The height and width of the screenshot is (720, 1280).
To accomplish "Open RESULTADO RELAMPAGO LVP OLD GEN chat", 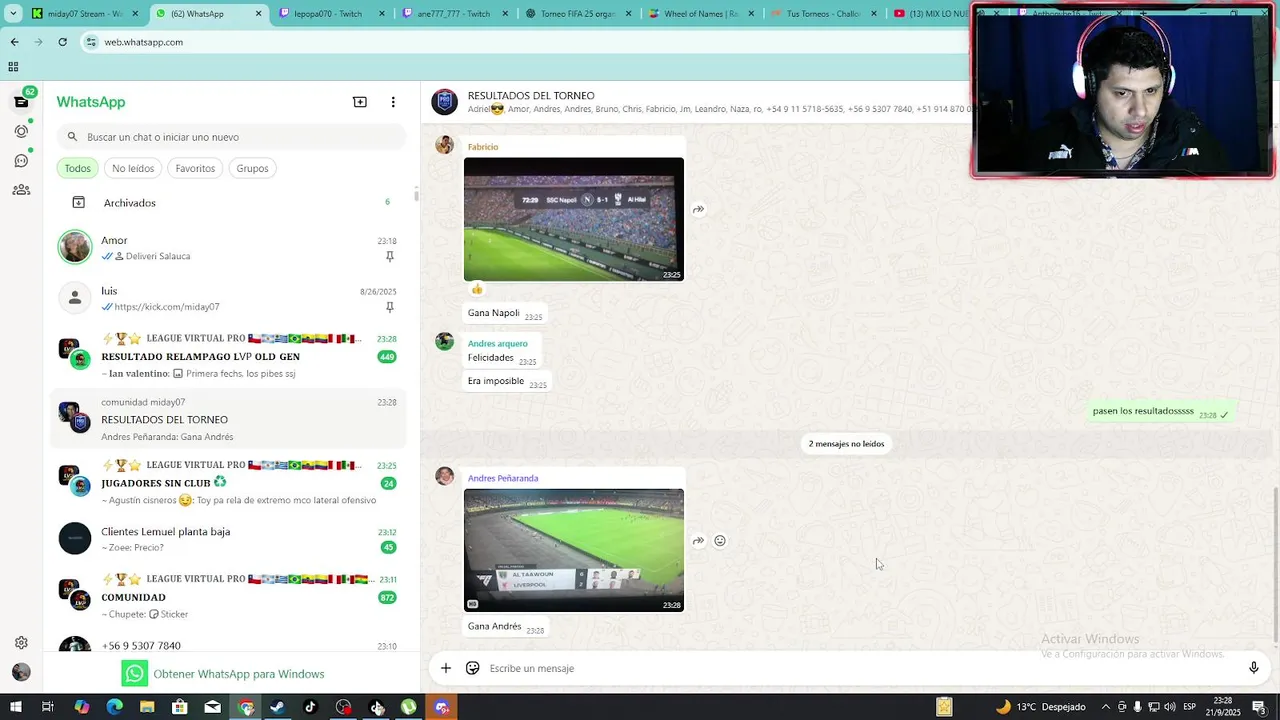I will 228,356.
